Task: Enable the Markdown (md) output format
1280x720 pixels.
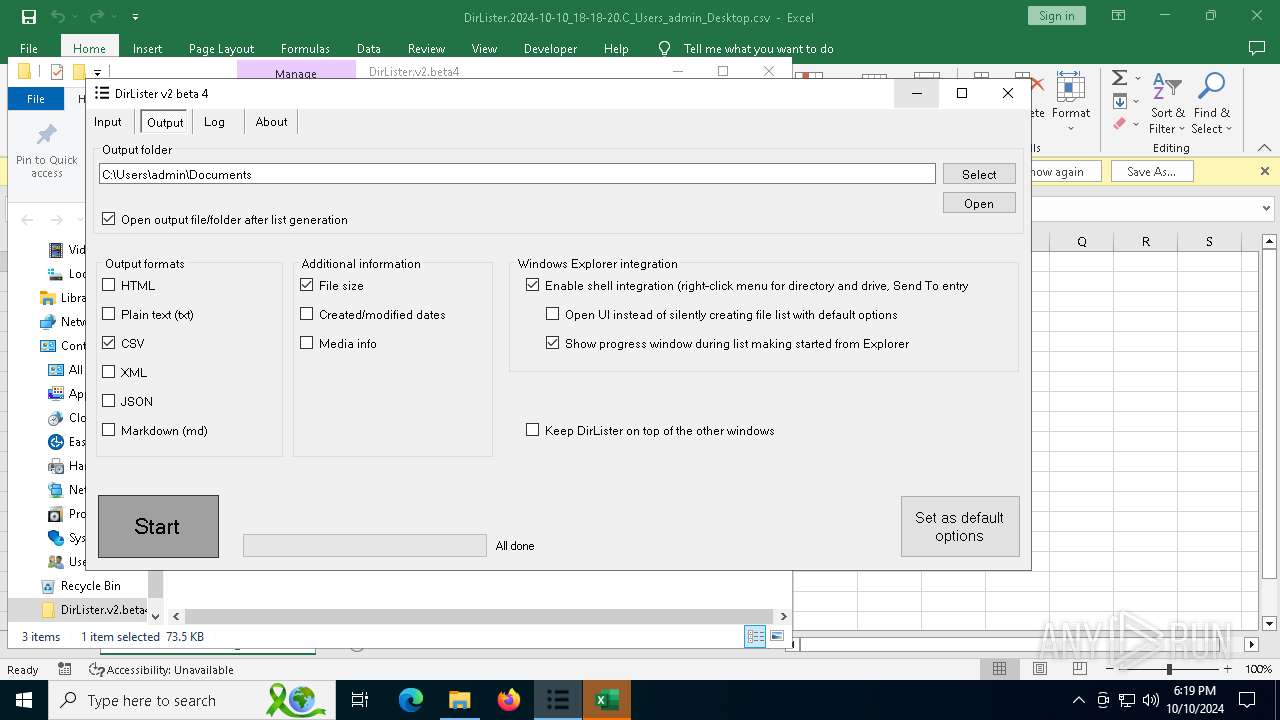Action: 109,430
